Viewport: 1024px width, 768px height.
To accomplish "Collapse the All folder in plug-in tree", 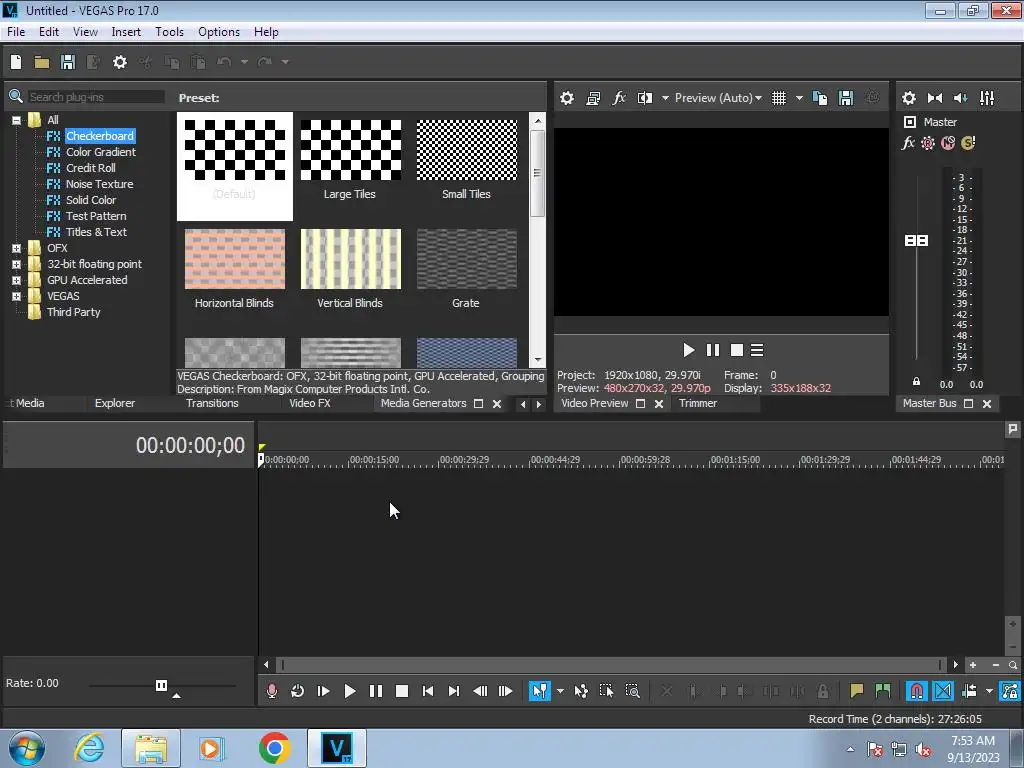I will click(x=16, y=120).
